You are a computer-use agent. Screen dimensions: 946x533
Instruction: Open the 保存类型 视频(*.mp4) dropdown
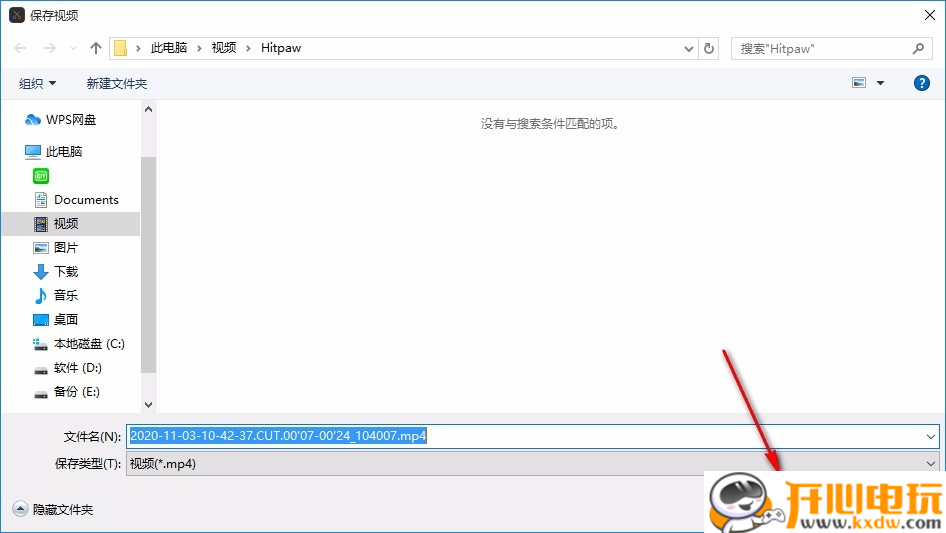(x=532, y=464)
